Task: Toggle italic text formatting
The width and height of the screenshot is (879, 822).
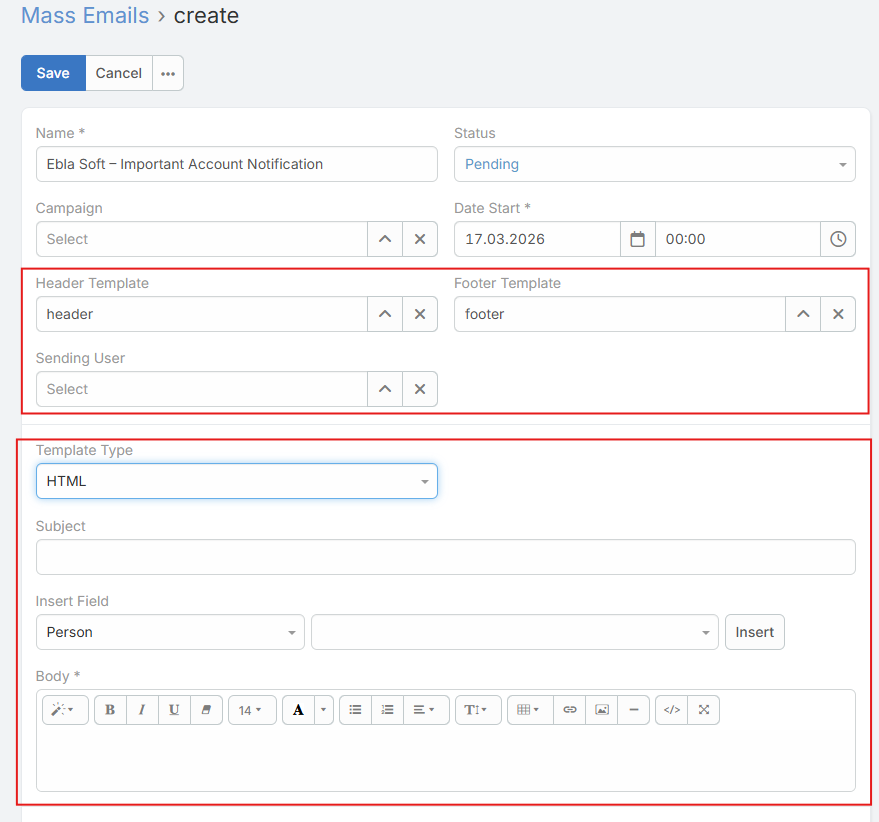Action: tap(142, 710)
